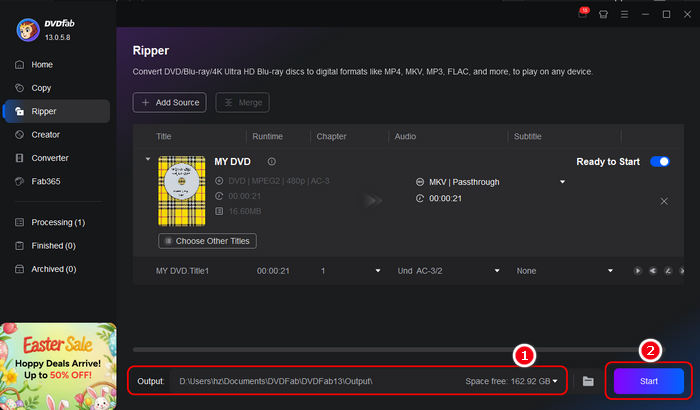Click the Output path field
This screenshot has width=700, height=410.
point(317,381)
